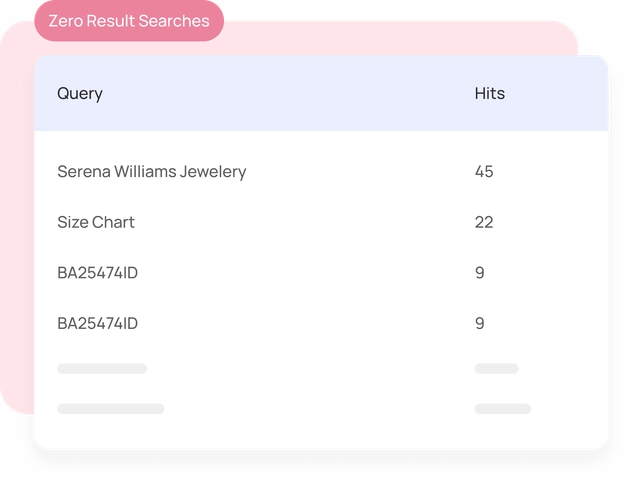Image resolution: width=631 pixels, height=483 pixels.
Task: Click the first gray placeholder query bar
Action: 102,369
